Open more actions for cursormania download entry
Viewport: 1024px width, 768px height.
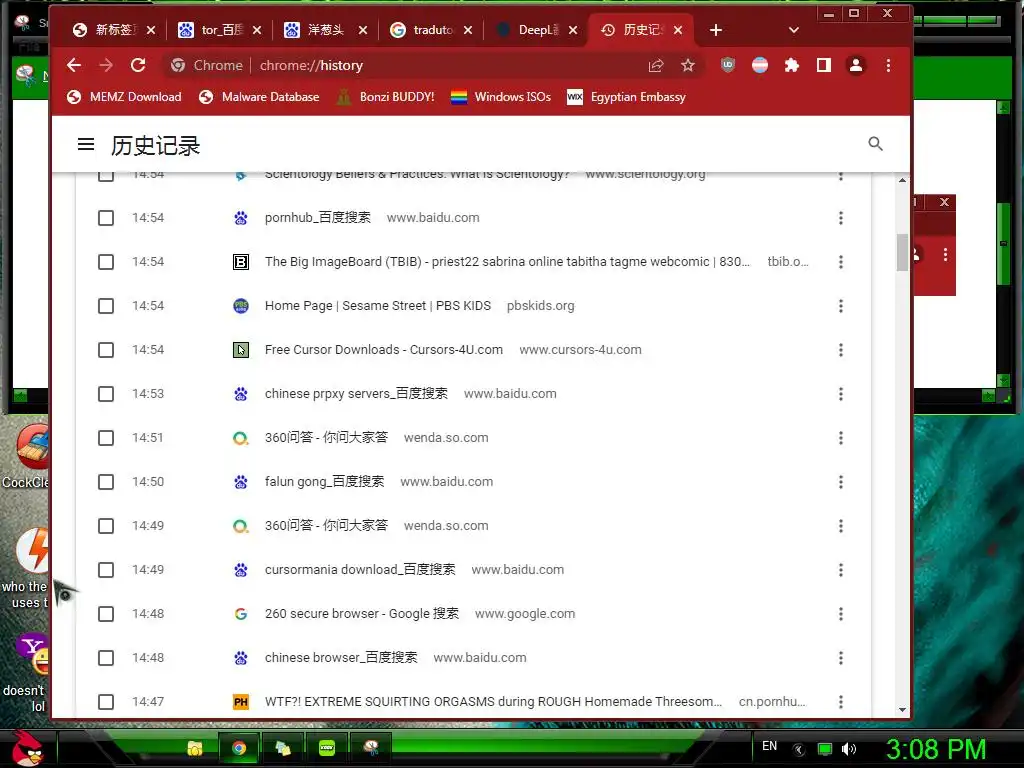(840, 570)
